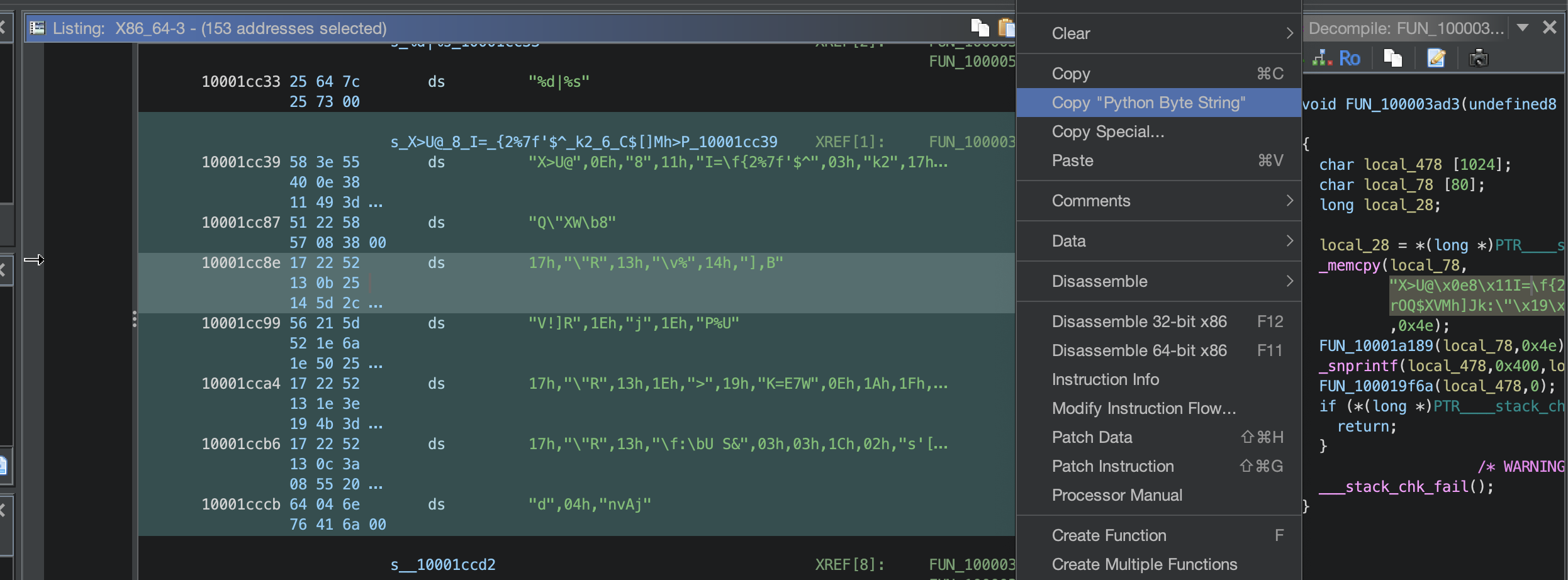Select Create Multiple Functions menu item
Image resolution: width=1568 pixels, height=580 pixels.
coord(1159,564)
